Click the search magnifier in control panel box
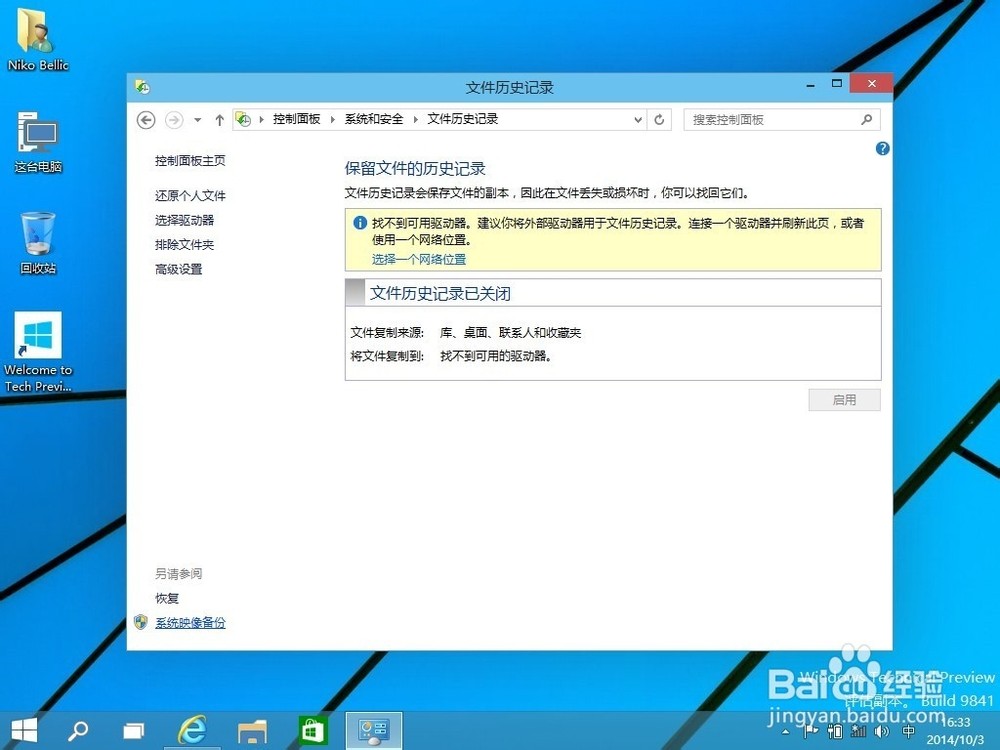The height and width of the screenshot is (750, 1000). 866,120
